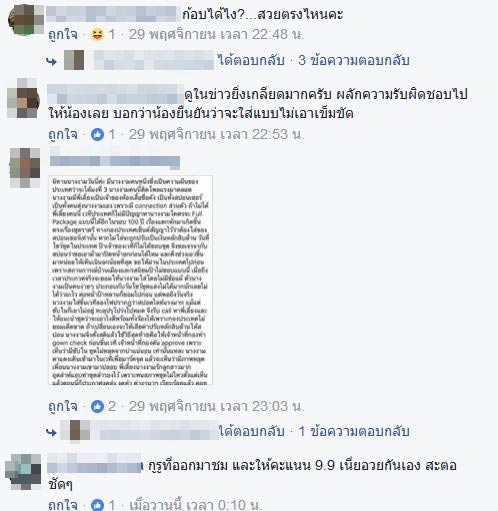498x511 pixels.
Task: Like the 22:53 comment via ถูกใจ
Action: tap(63, 134)
